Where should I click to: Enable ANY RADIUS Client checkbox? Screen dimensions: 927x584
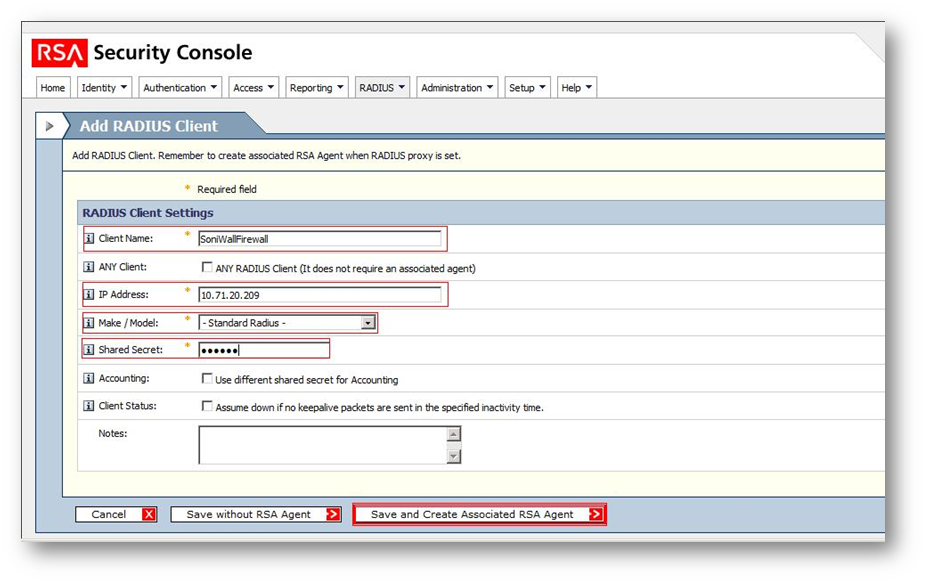tap(207, 267)
